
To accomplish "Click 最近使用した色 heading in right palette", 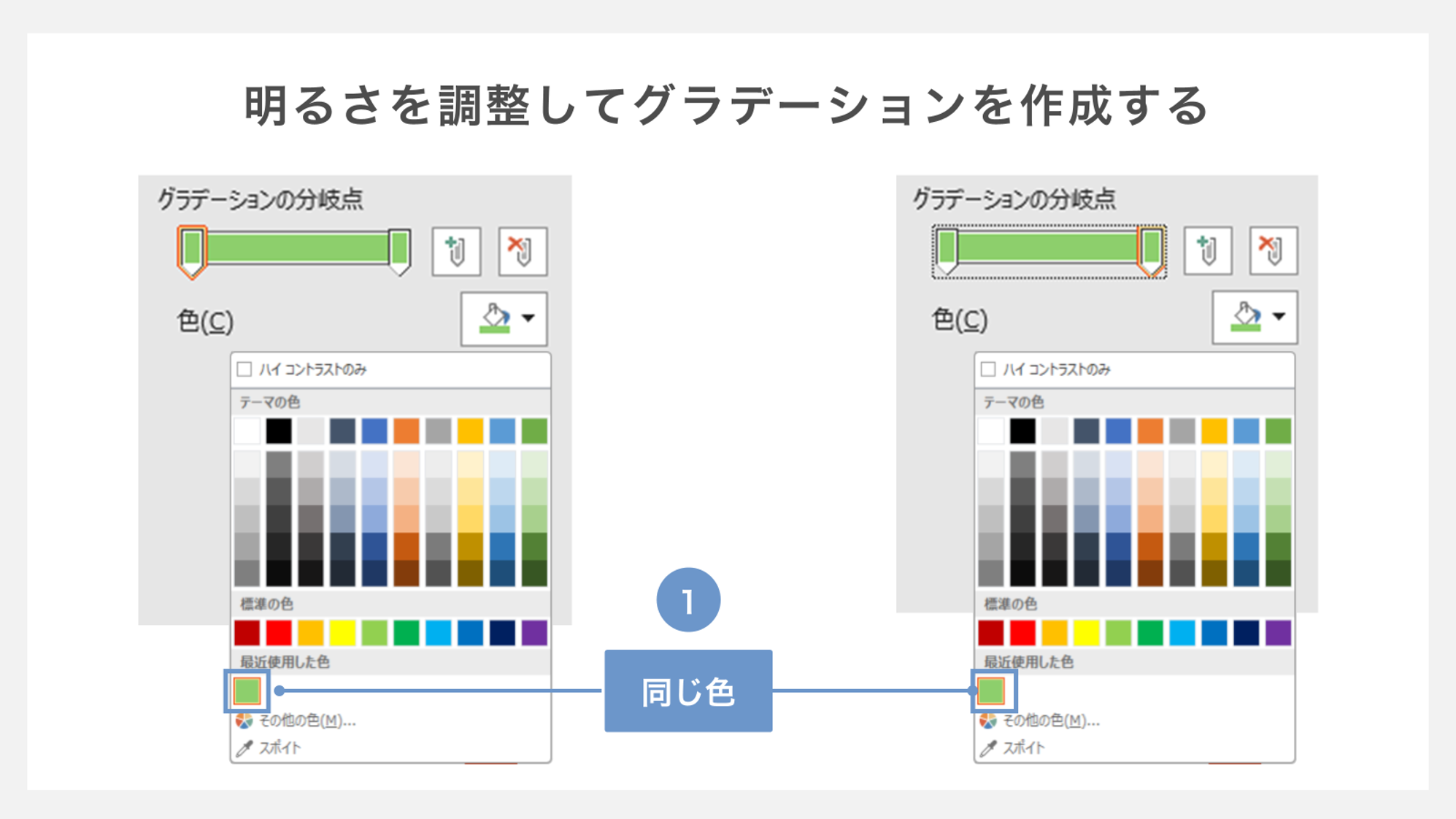I will point(1028,662).
